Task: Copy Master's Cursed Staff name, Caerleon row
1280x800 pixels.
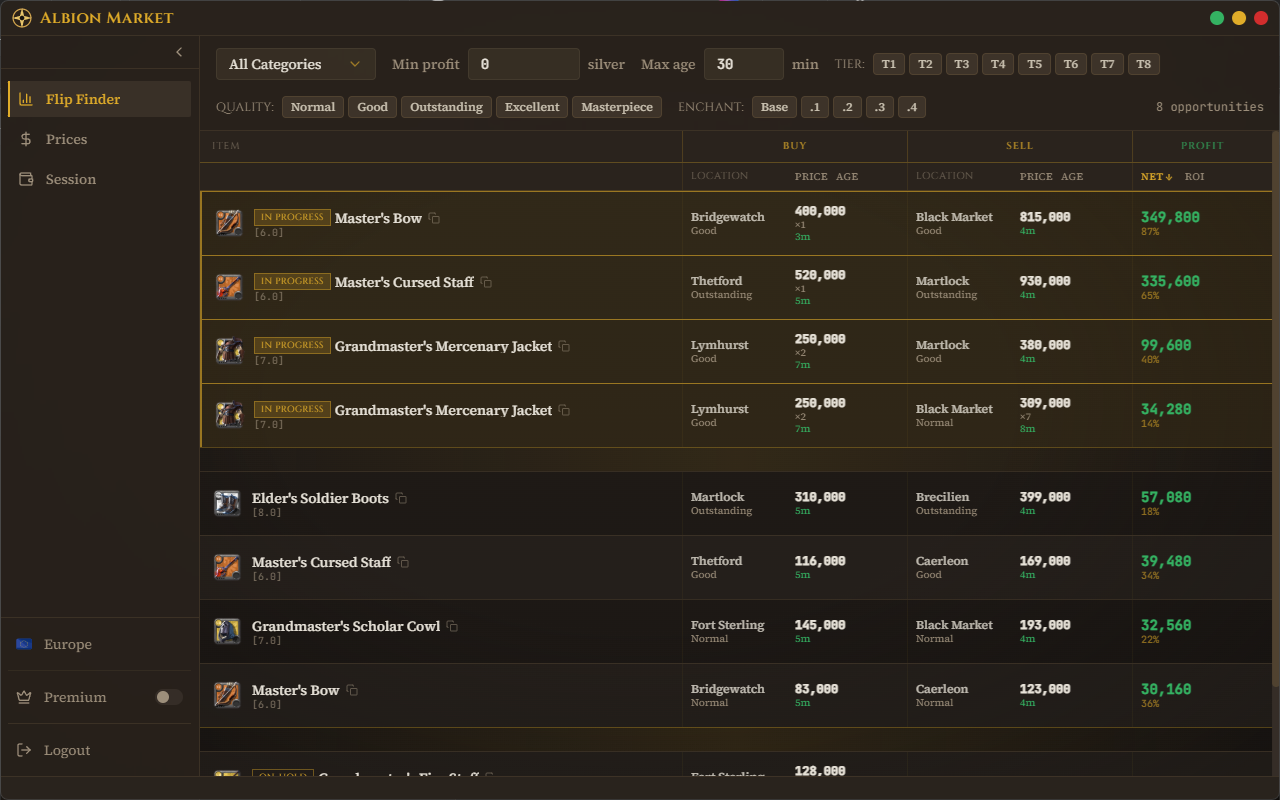Action: click(x=403, y=562)
